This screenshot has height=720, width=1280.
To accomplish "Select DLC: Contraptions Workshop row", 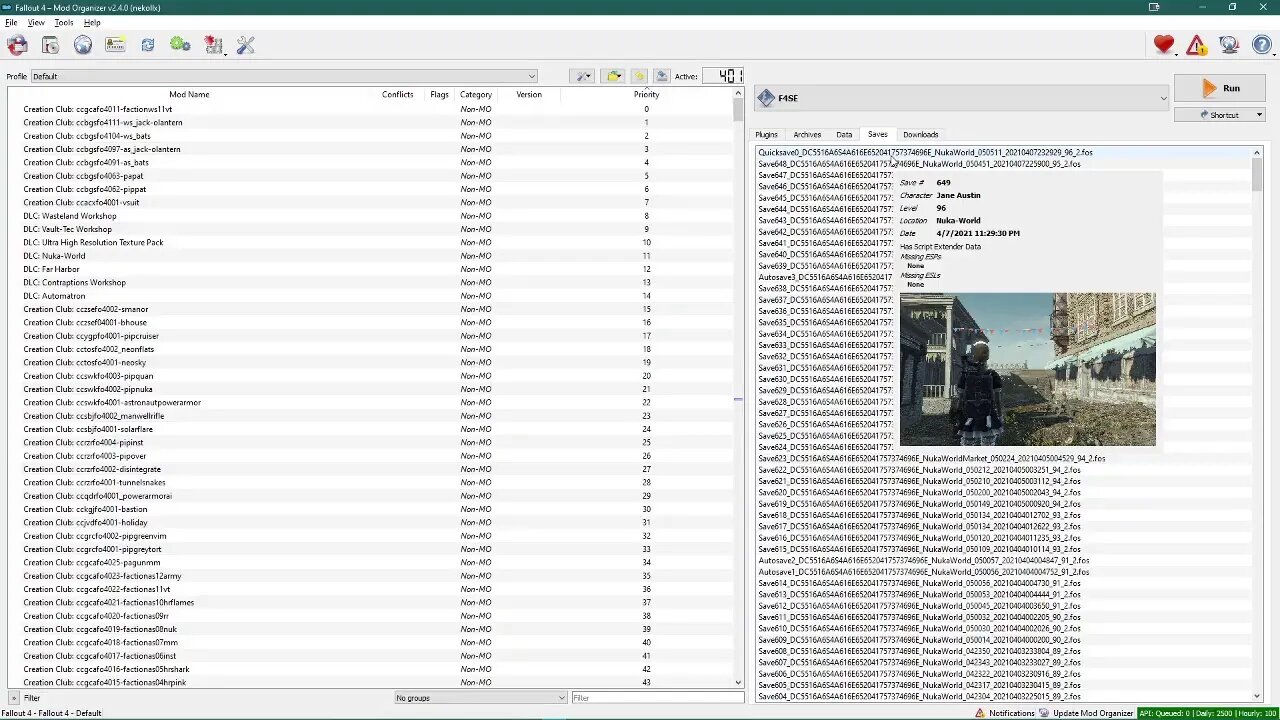I will pyautogui.click(x=370, y=282).
